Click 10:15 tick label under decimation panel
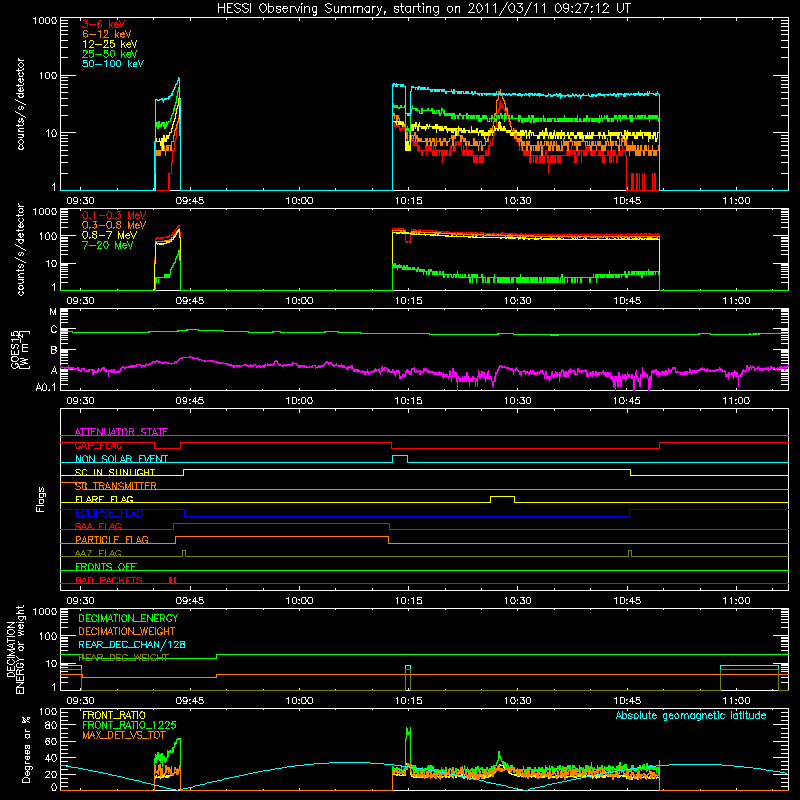This screenshot has width=800, height=800. click(408, 701)
